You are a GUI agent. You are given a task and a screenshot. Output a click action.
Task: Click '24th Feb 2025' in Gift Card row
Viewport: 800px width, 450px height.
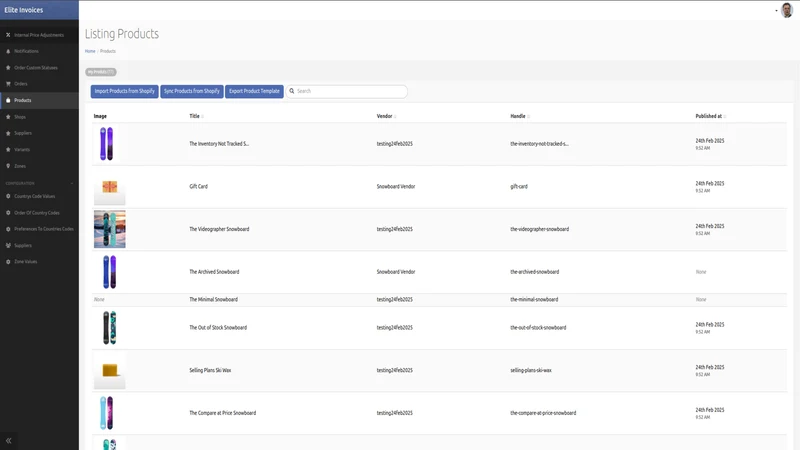coord(710,183)
